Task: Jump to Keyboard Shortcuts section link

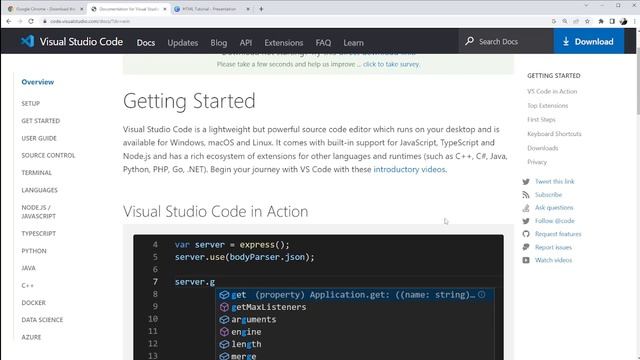Action: click(554, 134)
